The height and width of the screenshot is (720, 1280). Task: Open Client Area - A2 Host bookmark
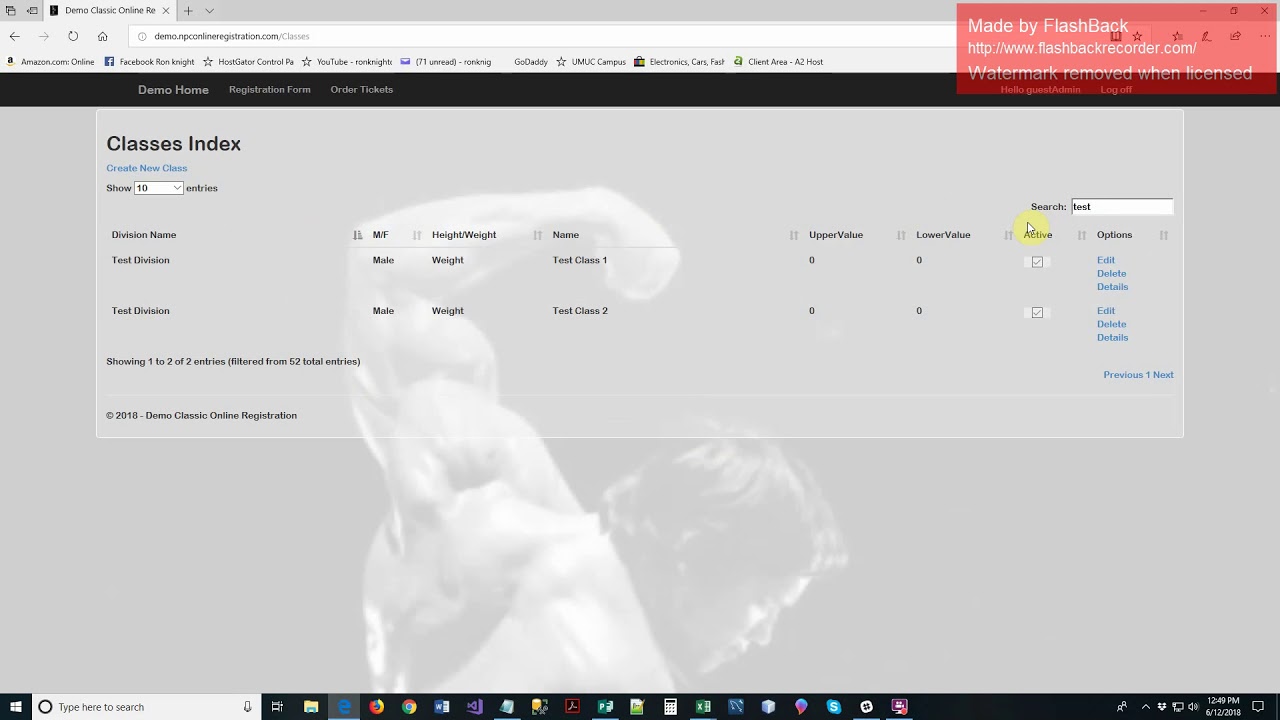pos(778,62)
